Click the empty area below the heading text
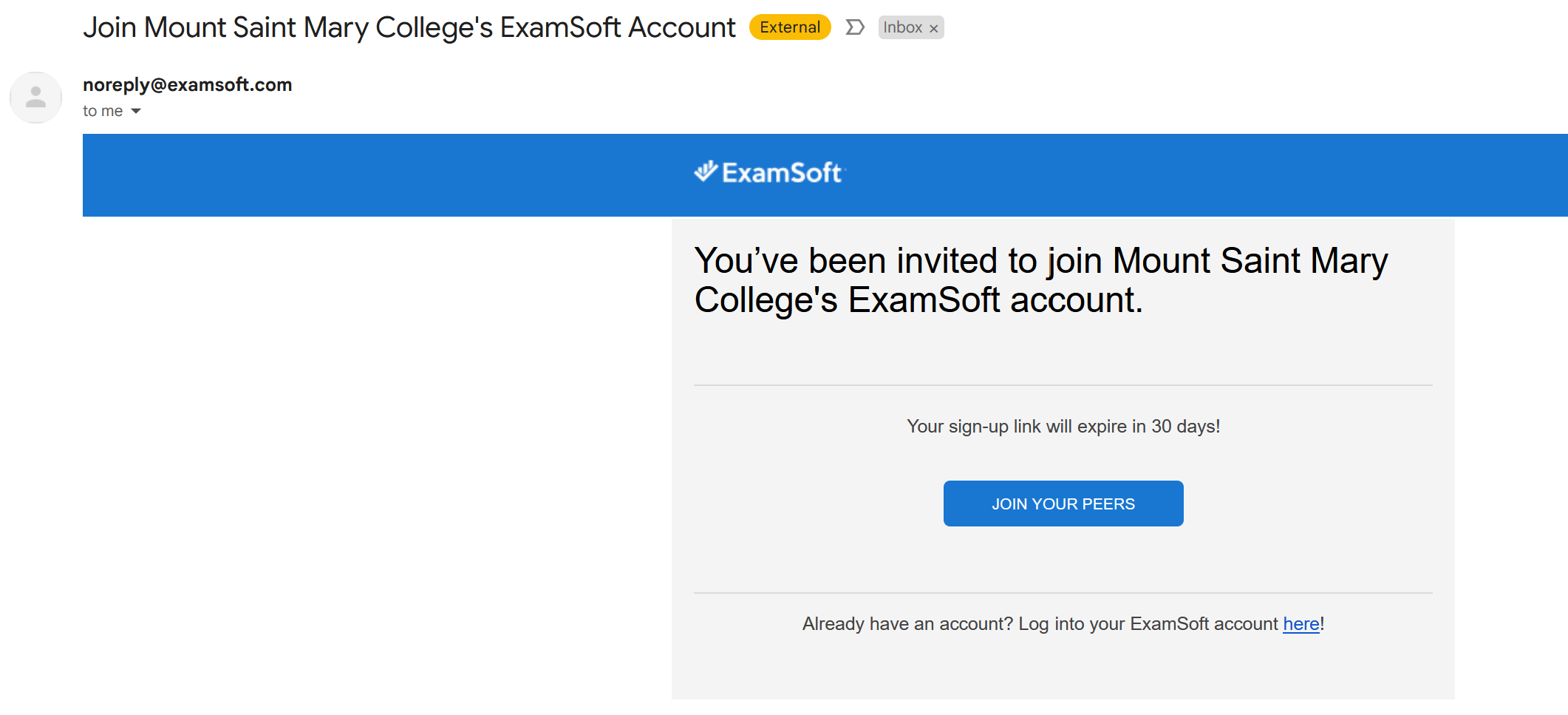This screenshot has width=1568, height=715. (1063, 351)
